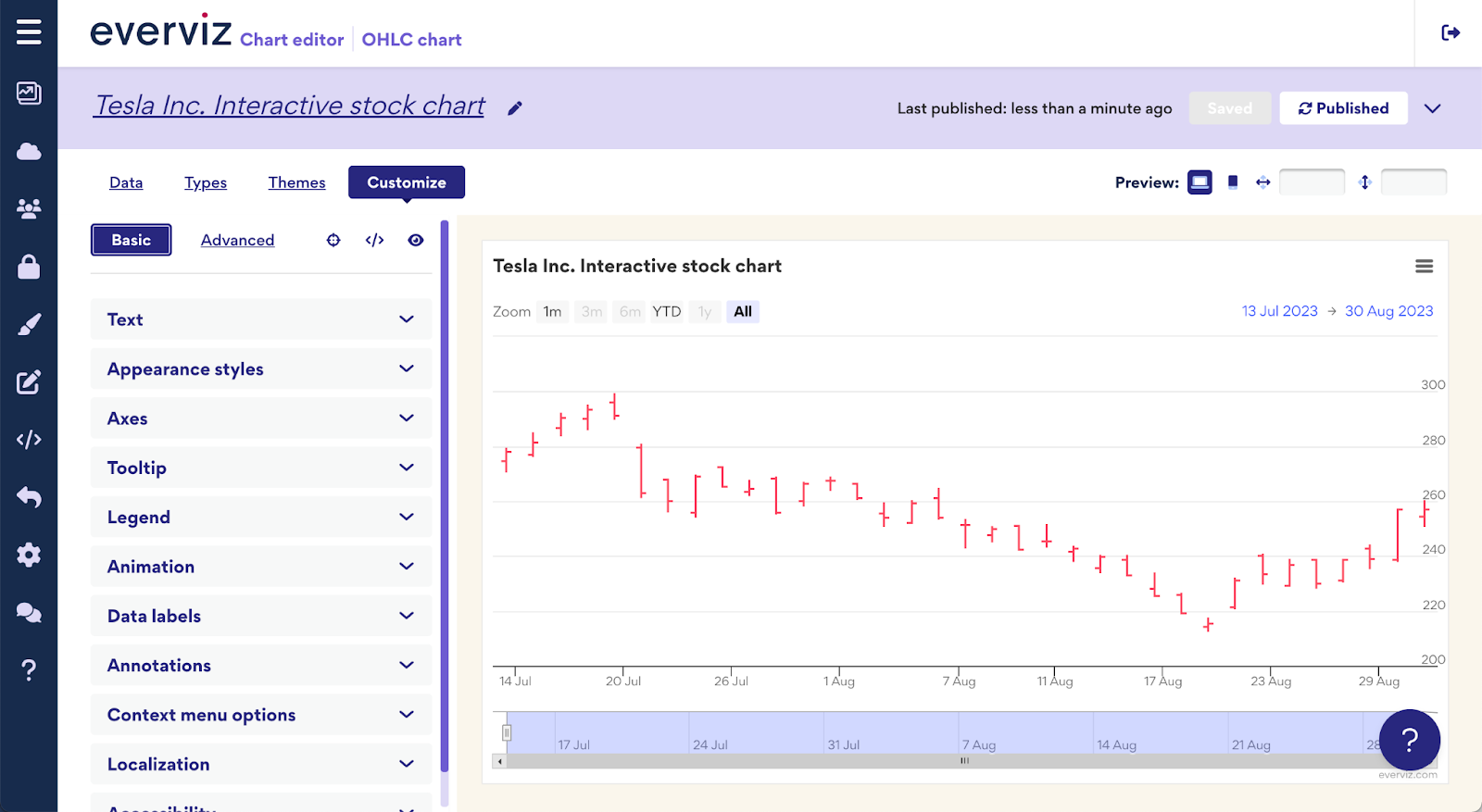This screenshot has width=1482, height=812.
Task: Click the Saved button
Action: pyautogui.click(x=1230, y=108)
